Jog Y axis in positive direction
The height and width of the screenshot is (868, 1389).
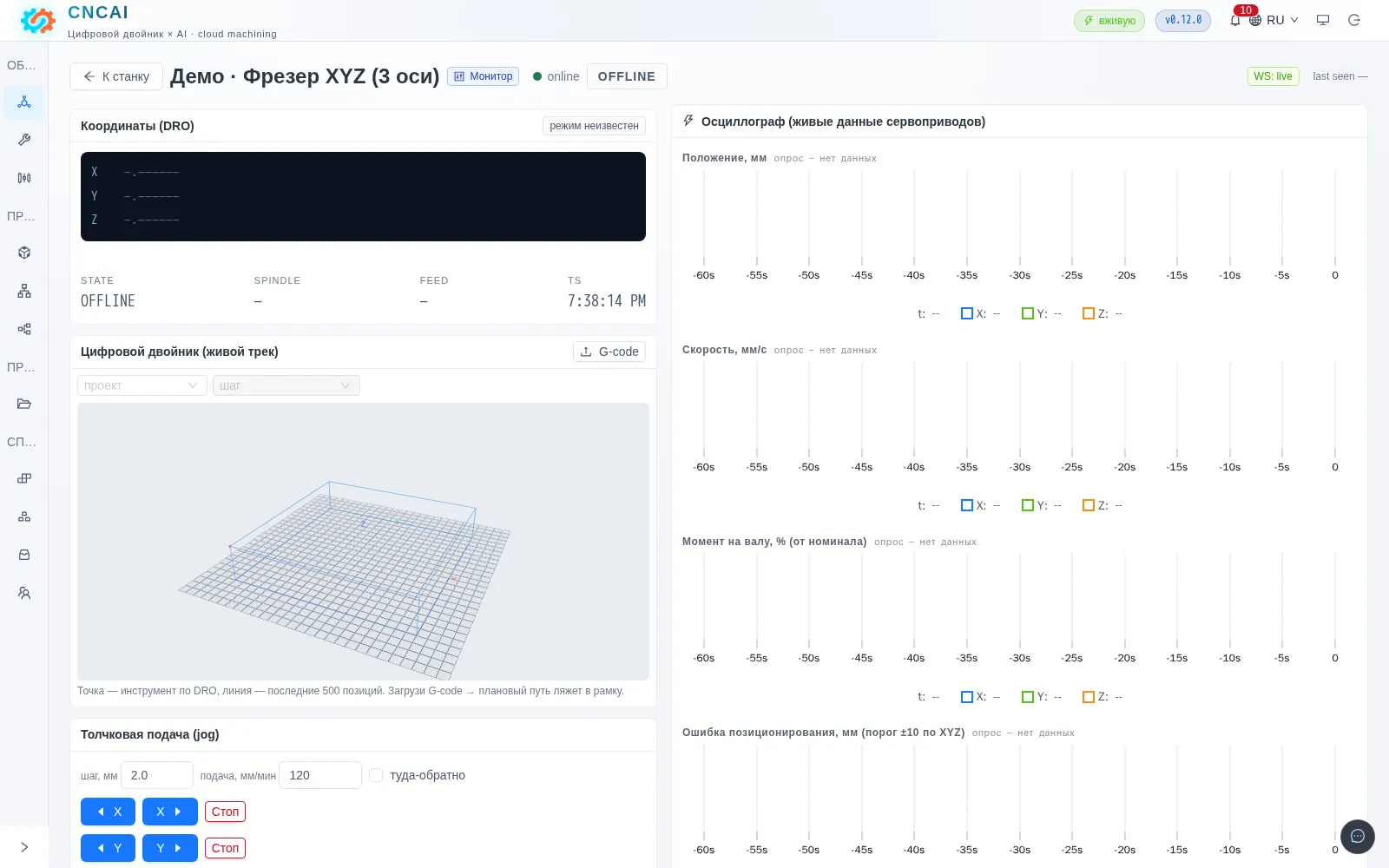(170, 848)
